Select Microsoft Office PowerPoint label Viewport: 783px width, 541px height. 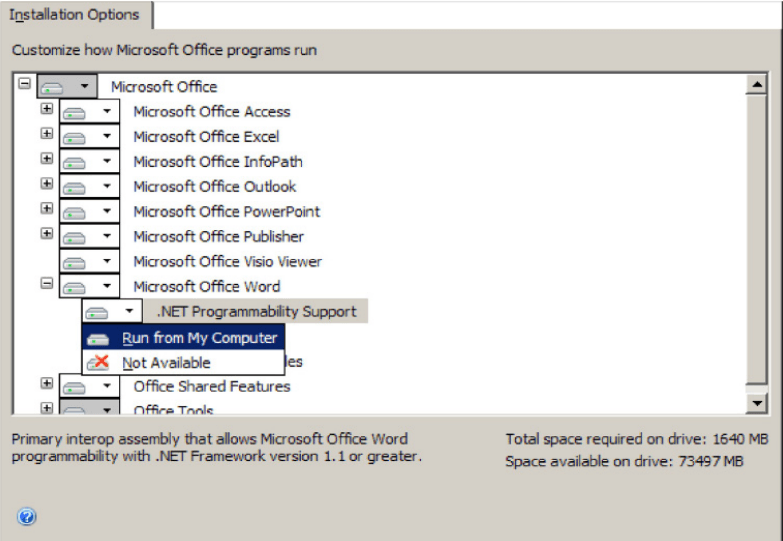click(x=227, y=212)
